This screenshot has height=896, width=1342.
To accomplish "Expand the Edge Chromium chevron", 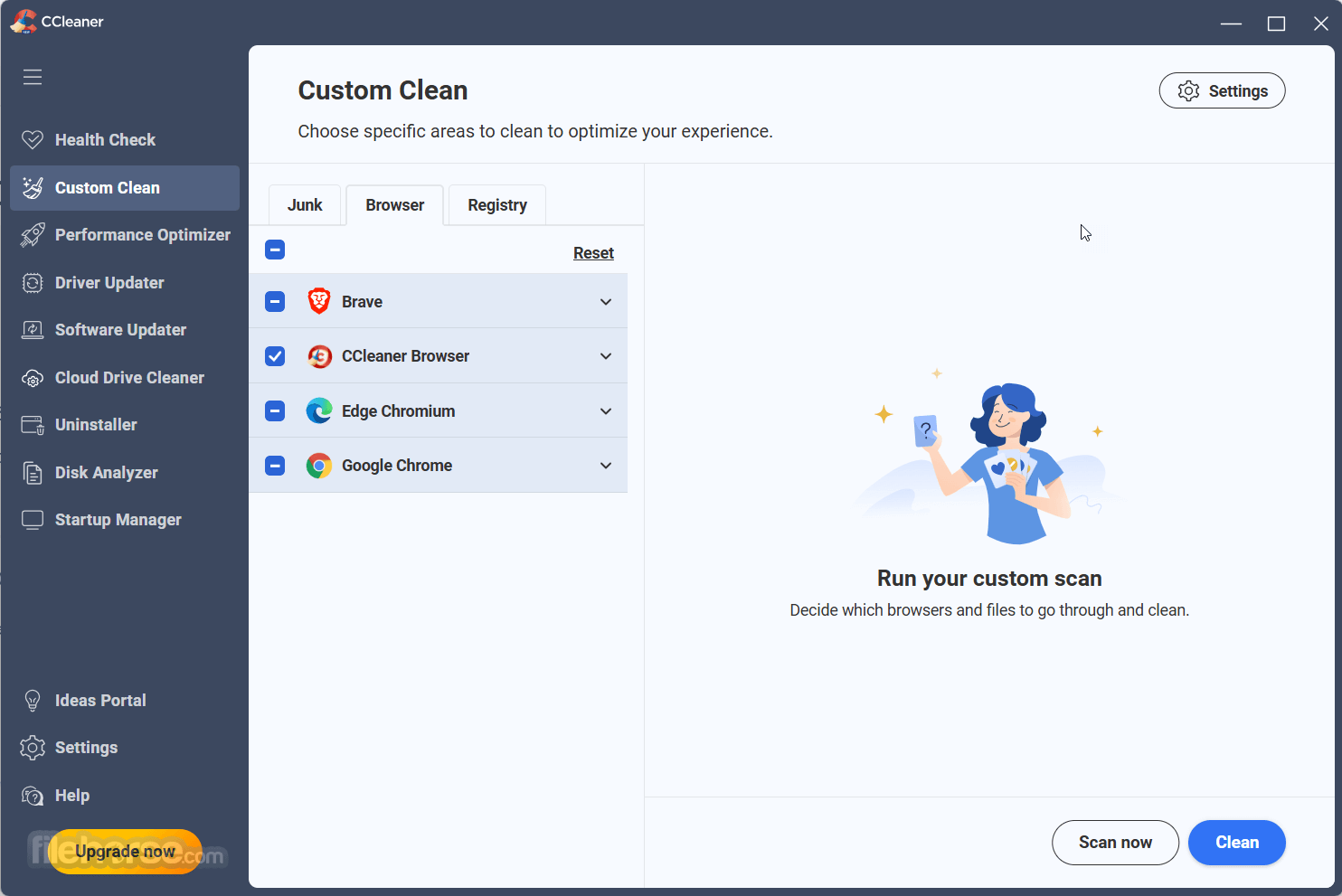I will tap(606, 411).
